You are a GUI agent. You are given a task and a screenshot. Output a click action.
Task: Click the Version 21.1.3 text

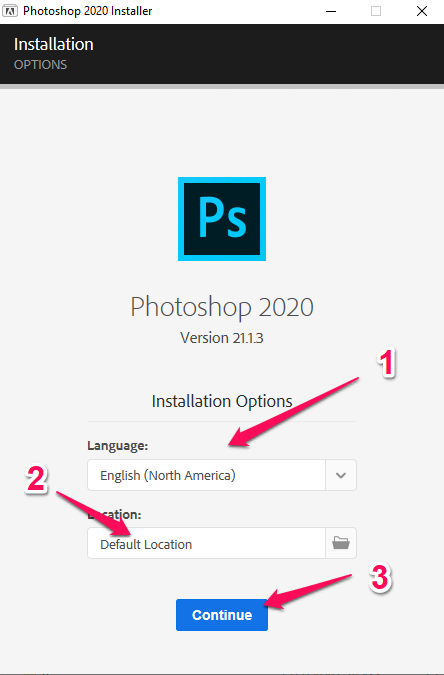click(222, 338)
